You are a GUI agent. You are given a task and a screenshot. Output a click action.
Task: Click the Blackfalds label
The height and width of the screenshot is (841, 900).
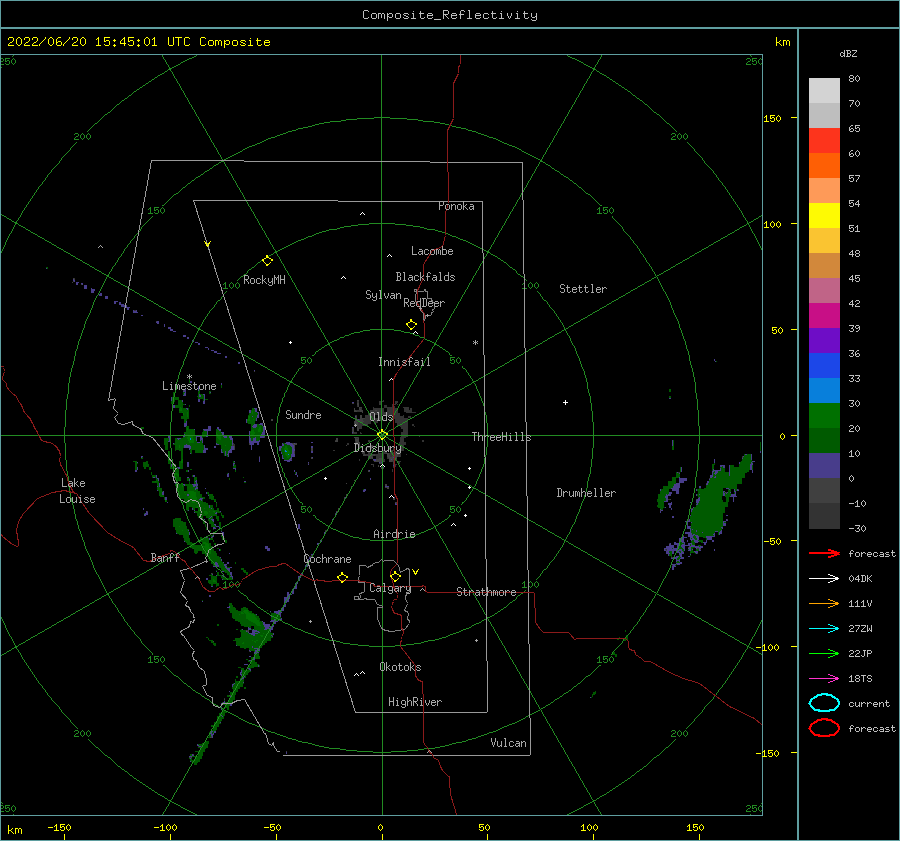tap(425, 277)
